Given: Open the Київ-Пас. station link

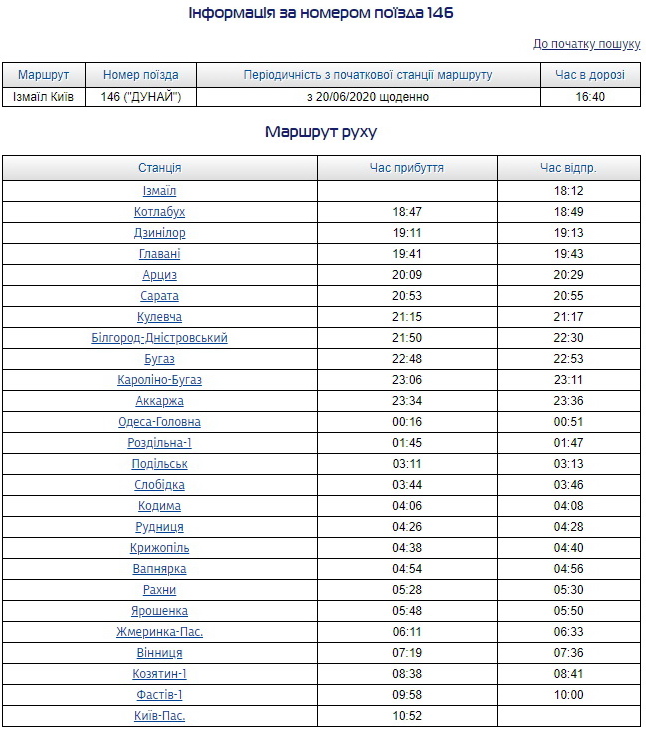Looking at the screenshot, I should pos(160,716).
